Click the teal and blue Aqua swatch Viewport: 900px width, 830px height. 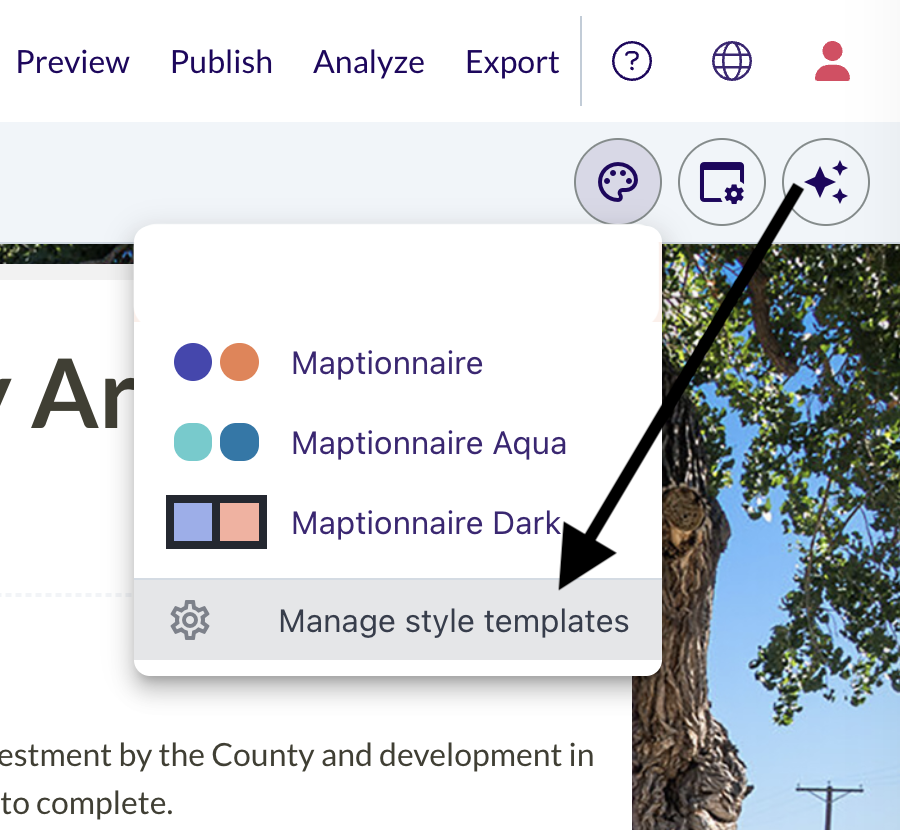[x=216, y=442]
